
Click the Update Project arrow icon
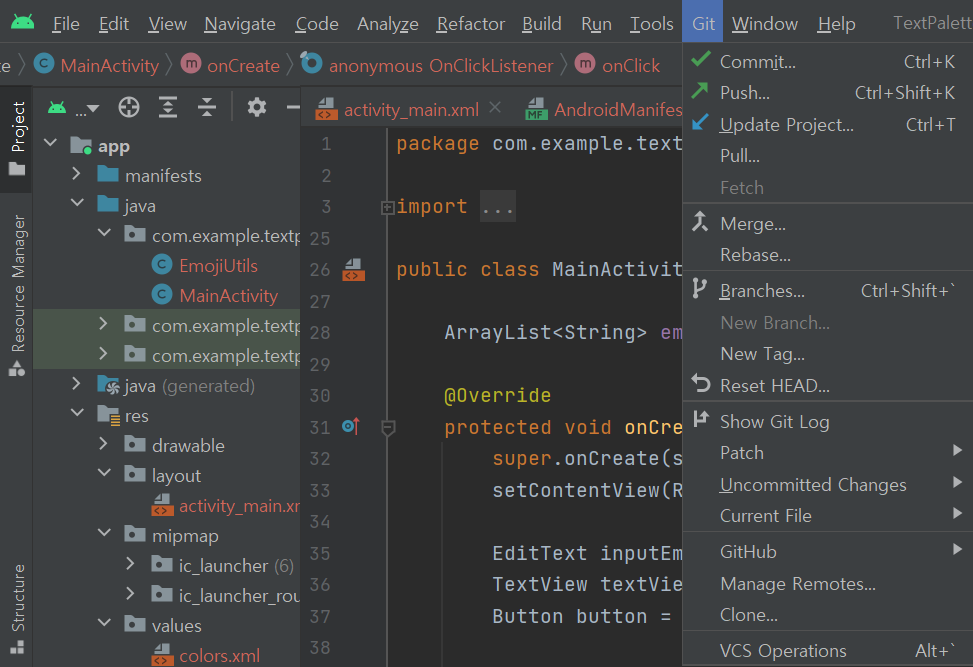coord(700,123)
